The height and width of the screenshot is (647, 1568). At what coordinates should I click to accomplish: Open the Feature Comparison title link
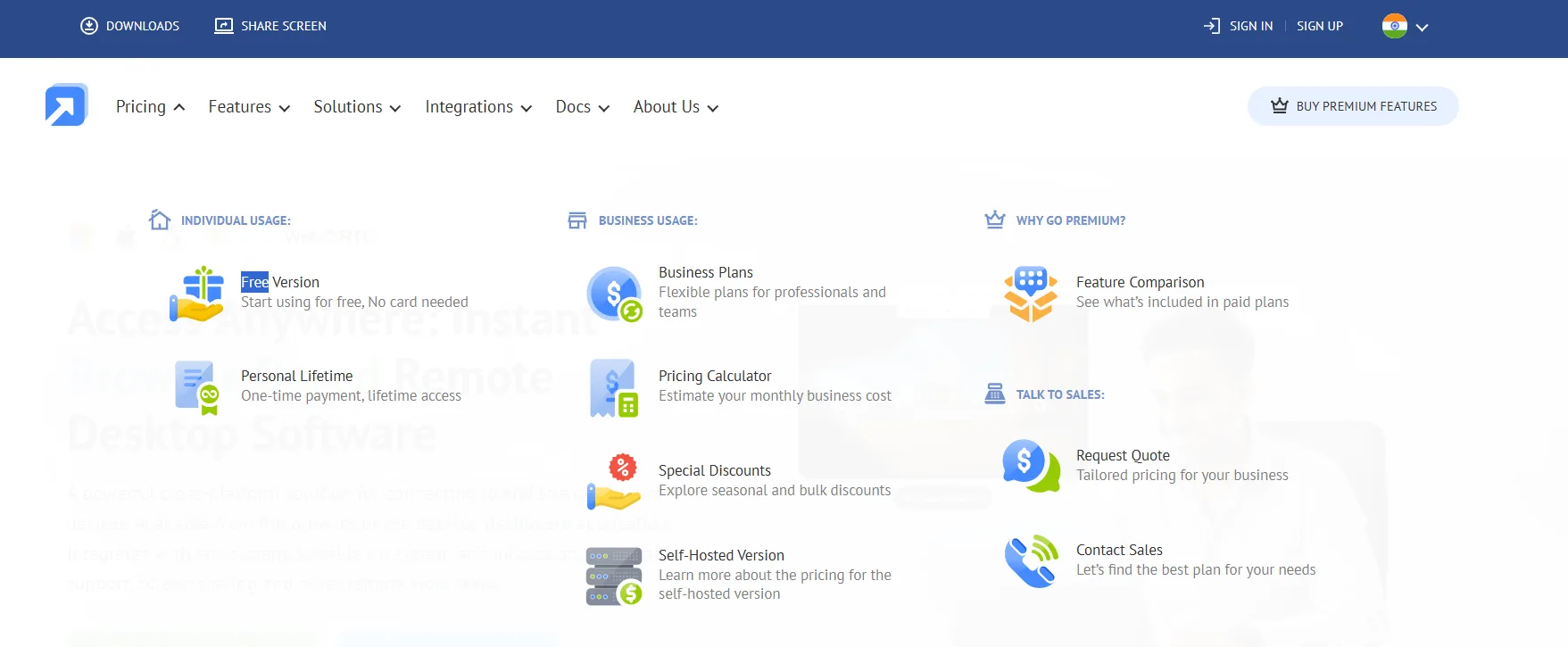[x=1140, y=282]
